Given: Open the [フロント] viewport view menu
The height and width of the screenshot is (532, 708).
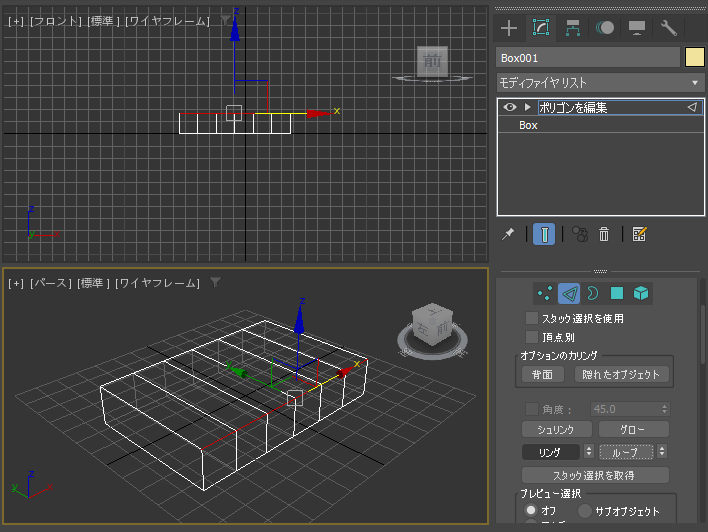Looking at the screenshot, I should point(56,21).
